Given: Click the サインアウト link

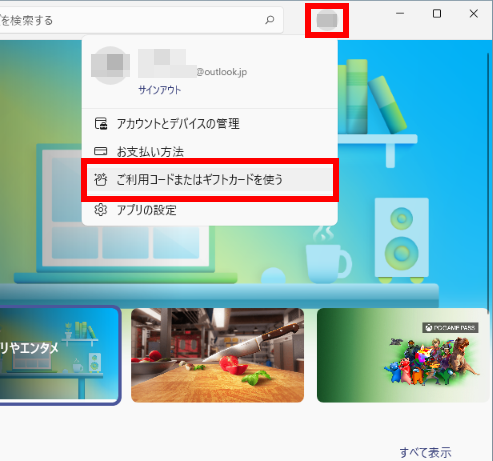Looking at the screenshot, I should click(x=159, y=90).
